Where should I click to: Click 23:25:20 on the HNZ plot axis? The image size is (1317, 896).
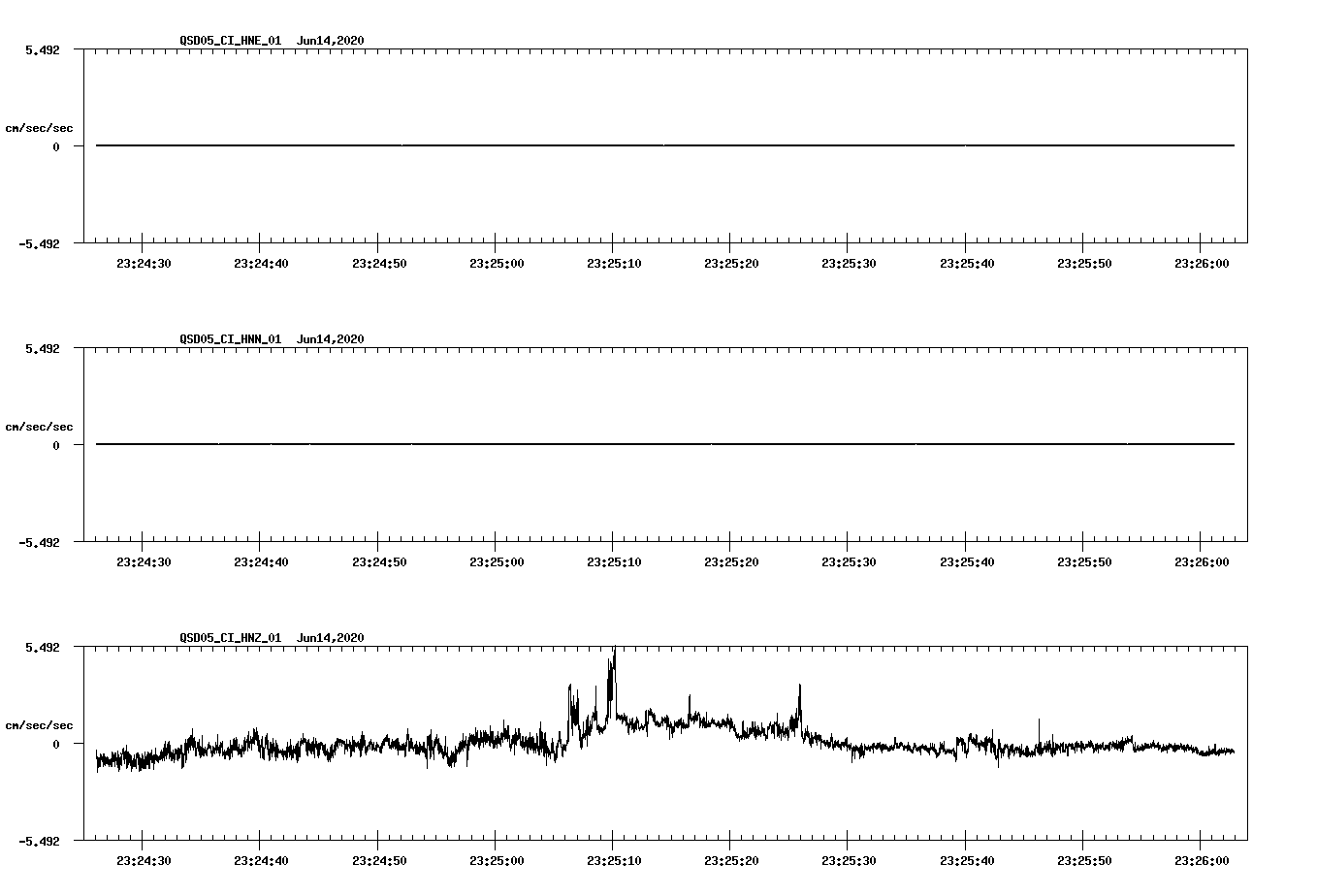(x=731, y=861)
